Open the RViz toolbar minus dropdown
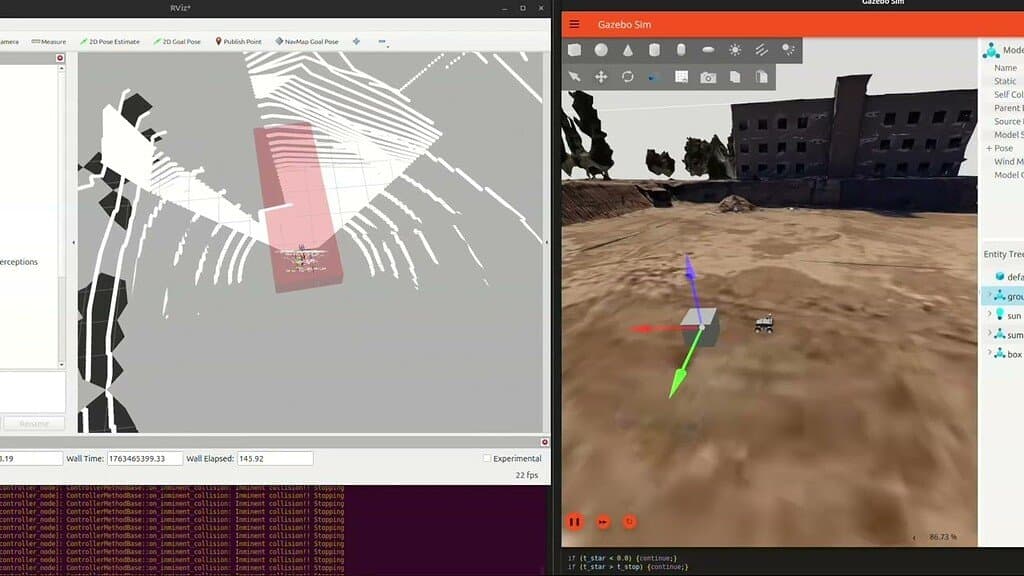 tap(383, 42)
